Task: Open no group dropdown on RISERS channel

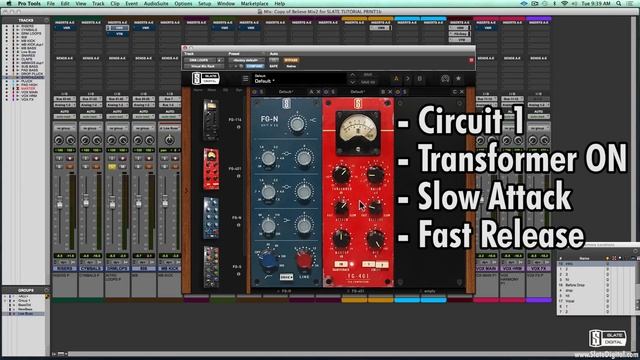Action: point(64,128)
